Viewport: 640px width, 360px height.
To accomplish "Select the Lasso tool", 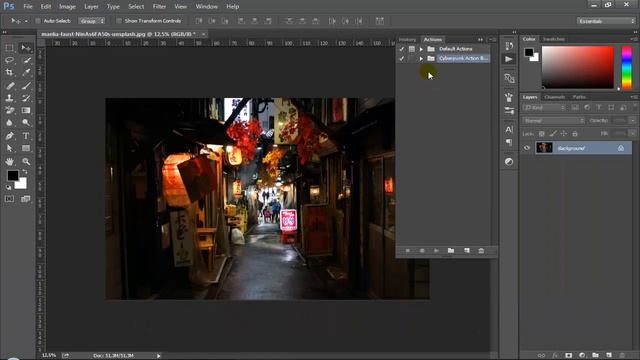I will pos(9,60).
